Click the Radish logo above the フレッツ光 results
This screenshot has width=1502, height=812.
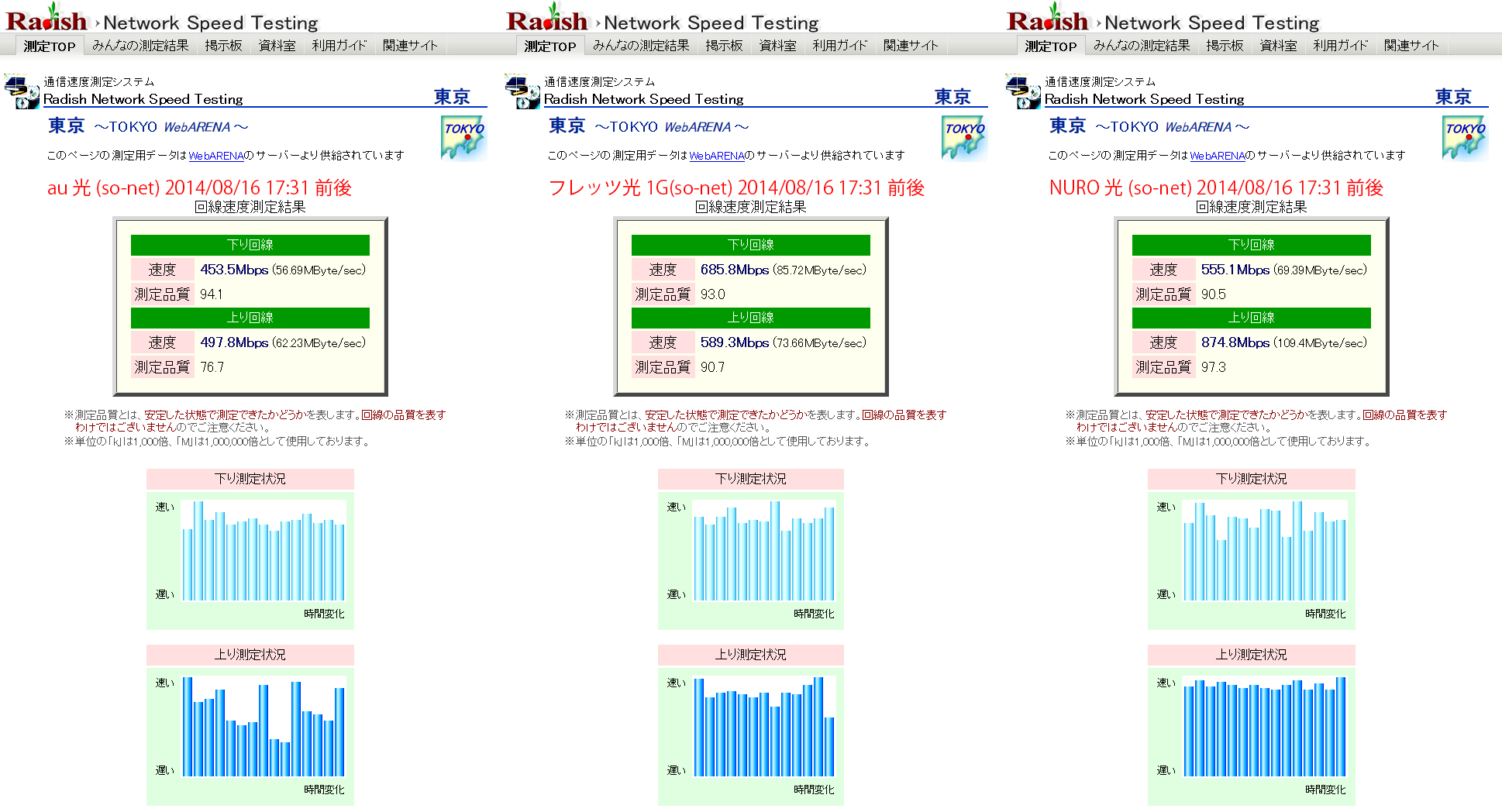(547, 19)
